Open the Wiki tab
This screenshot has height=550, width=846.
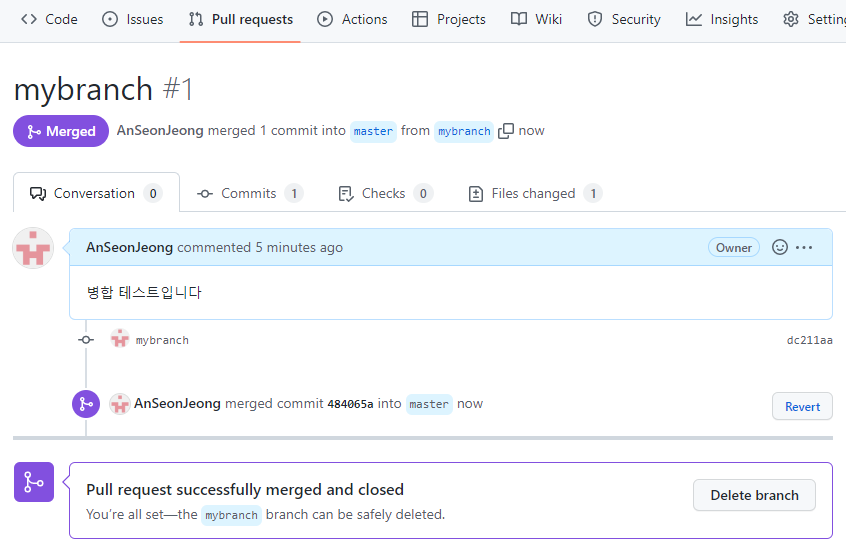536,19
